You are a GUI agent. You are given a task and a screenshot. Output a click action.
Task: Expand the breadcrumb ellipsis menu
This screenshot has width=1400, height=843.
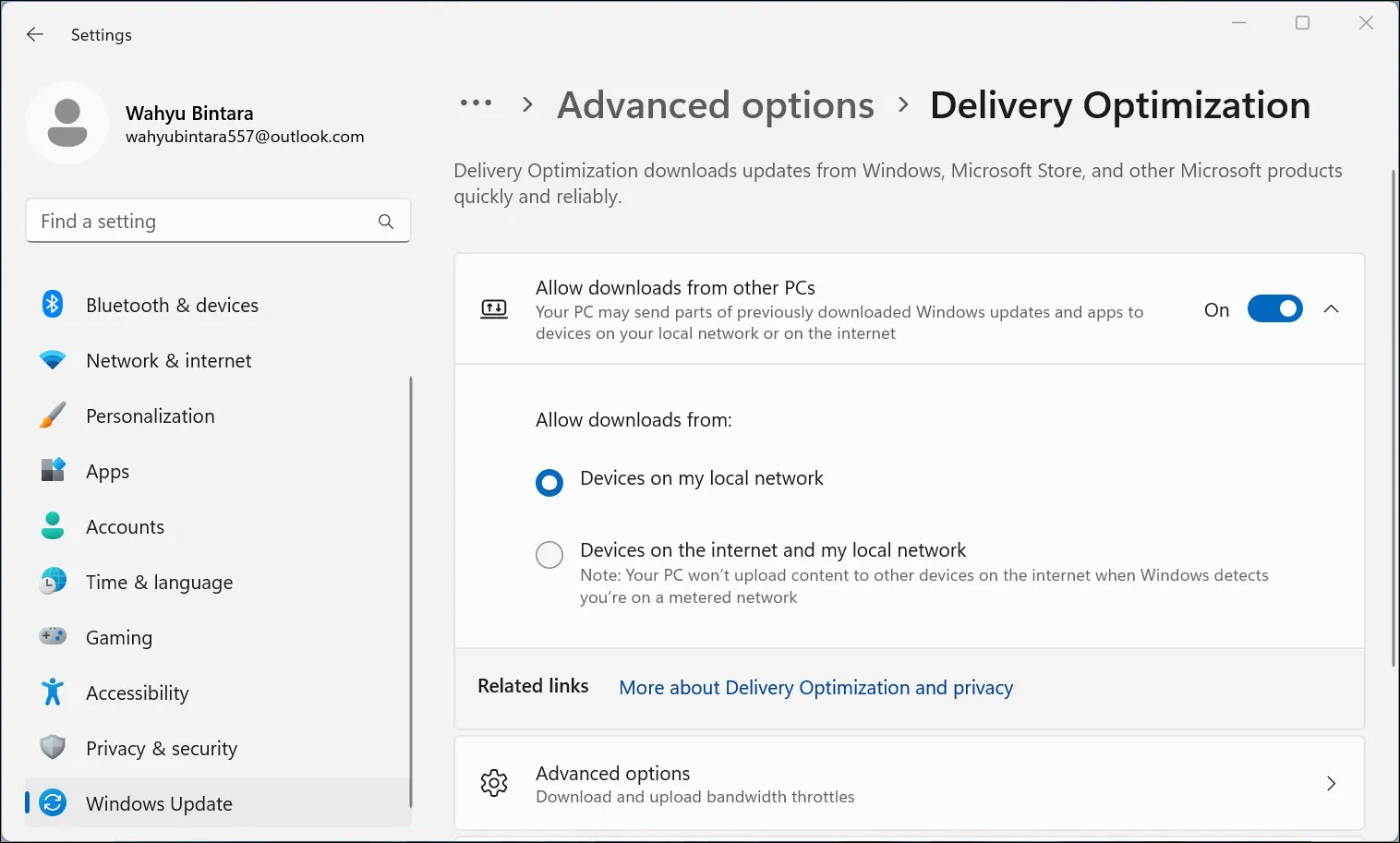coord(477,104)
